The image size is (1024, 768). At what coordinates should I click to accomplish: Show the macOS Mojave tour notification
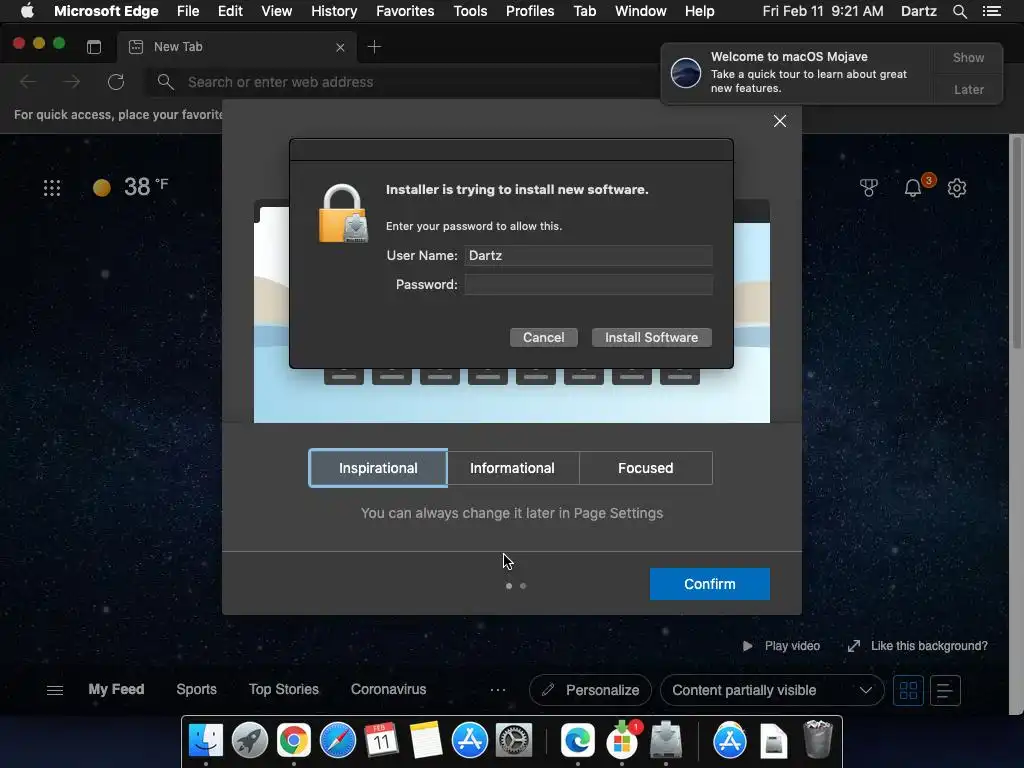click(968, 57)
